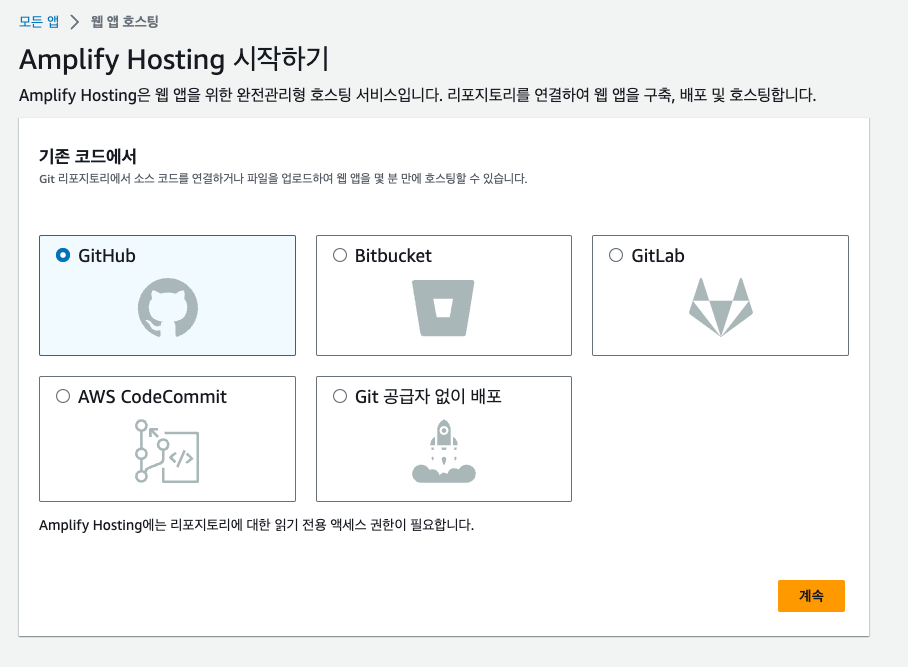The width and height of the screenshot is (908, 667).
Task: Click the Bitbucket bucket logo icon
Action: [443, 308]
